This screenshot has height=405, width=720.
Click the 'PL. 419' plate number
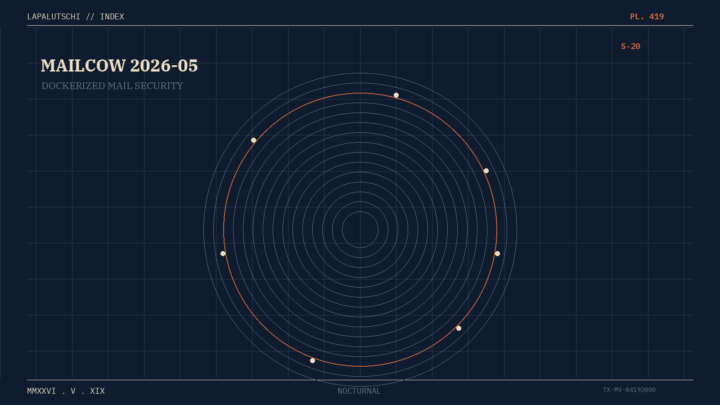pos(647,17)
